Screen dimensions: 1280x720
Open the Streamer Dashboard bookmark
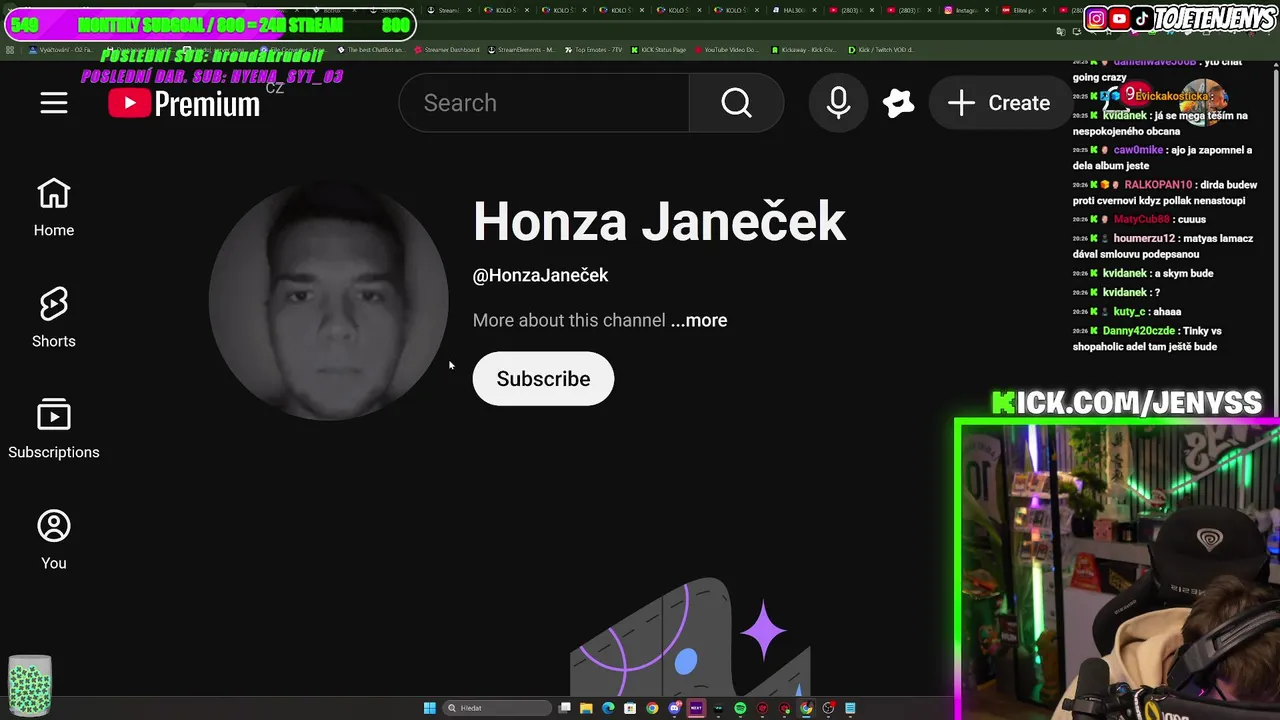point(447,49)
